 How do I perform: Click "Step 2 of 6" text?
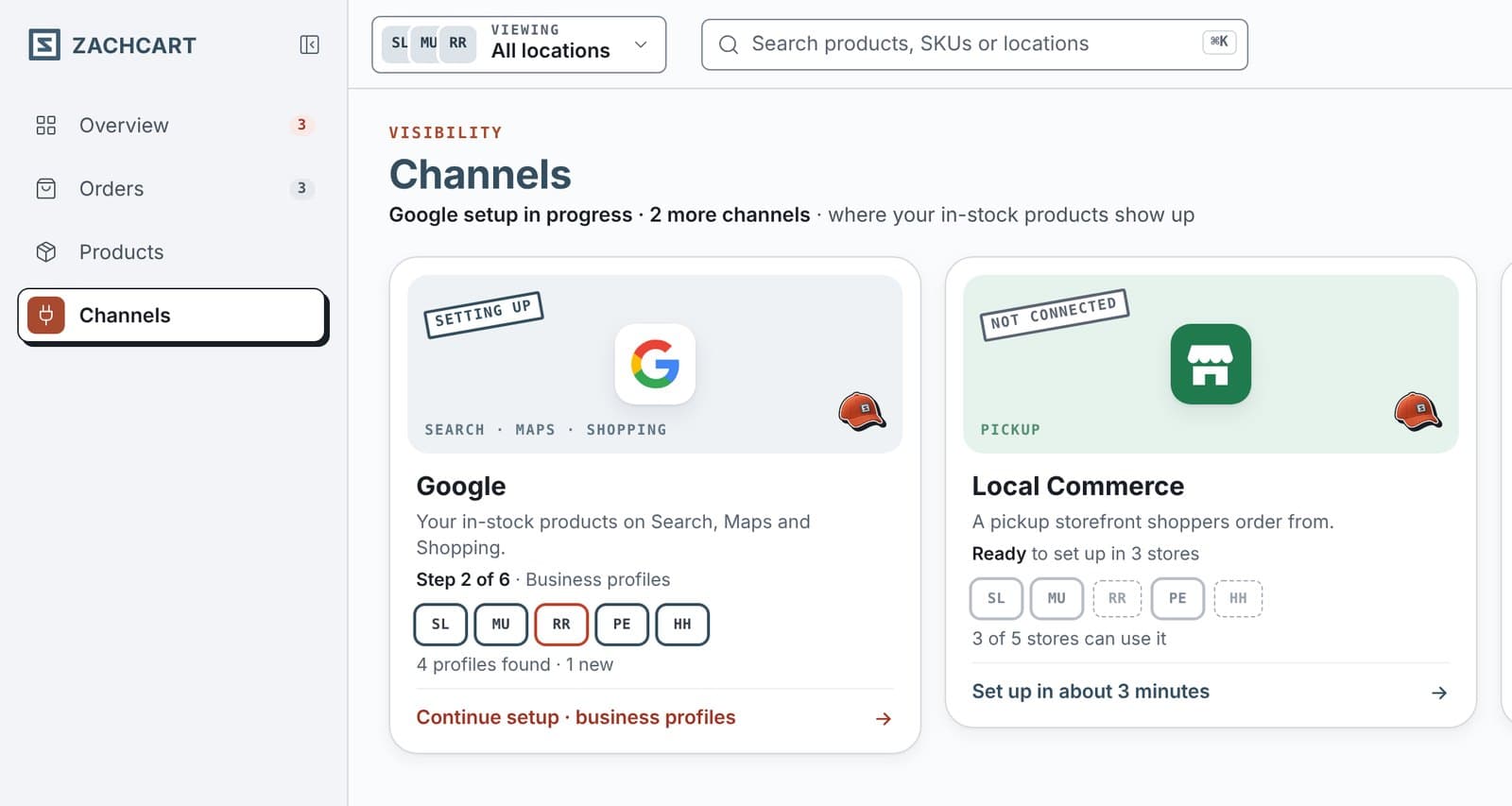pyautogui.click(x=463, y=579)
